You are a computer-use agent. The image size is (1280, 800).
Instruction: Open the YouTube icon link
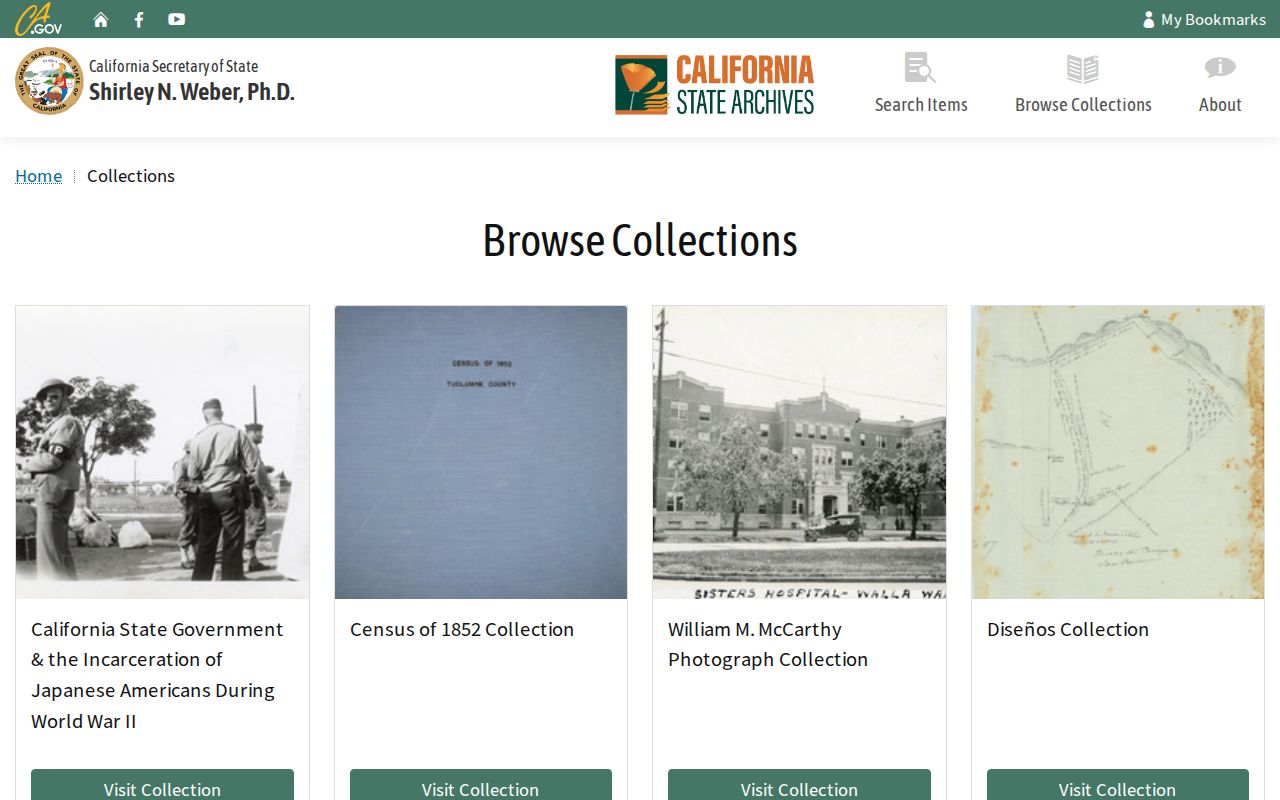[x=177, y=19]
